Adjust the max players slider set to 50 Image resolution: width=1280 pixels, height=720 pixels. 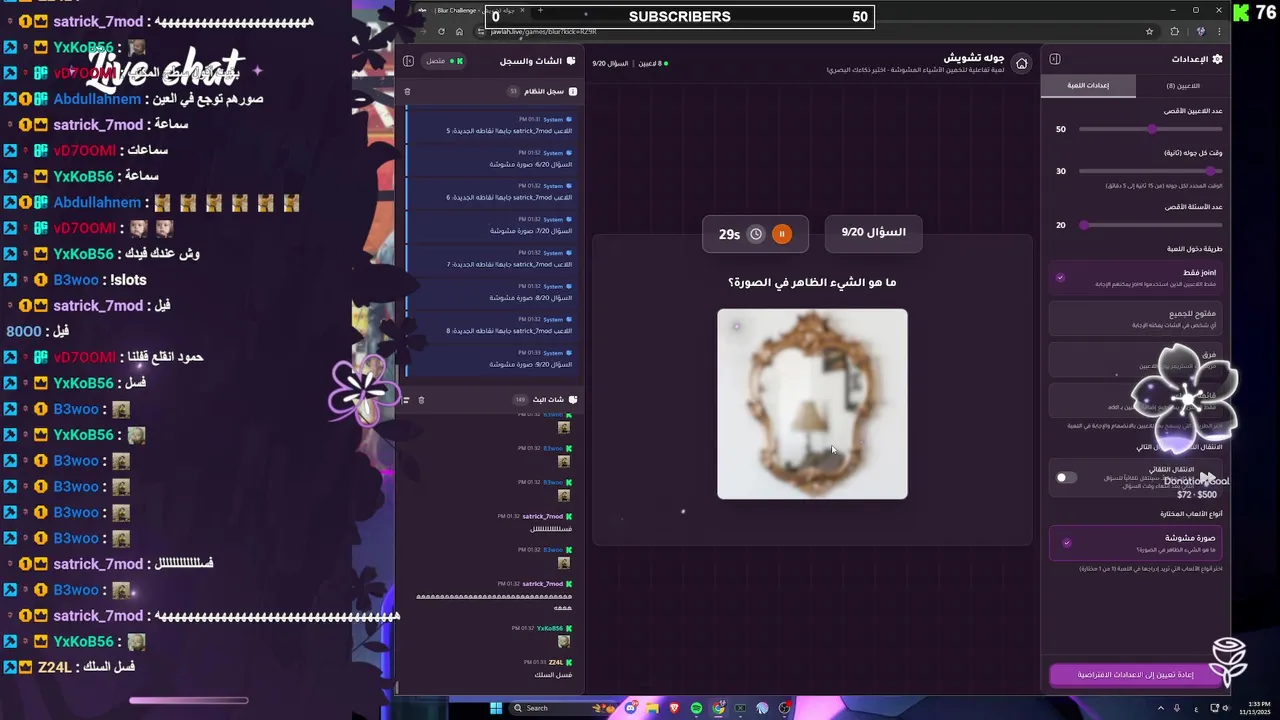click(1151, 129)
